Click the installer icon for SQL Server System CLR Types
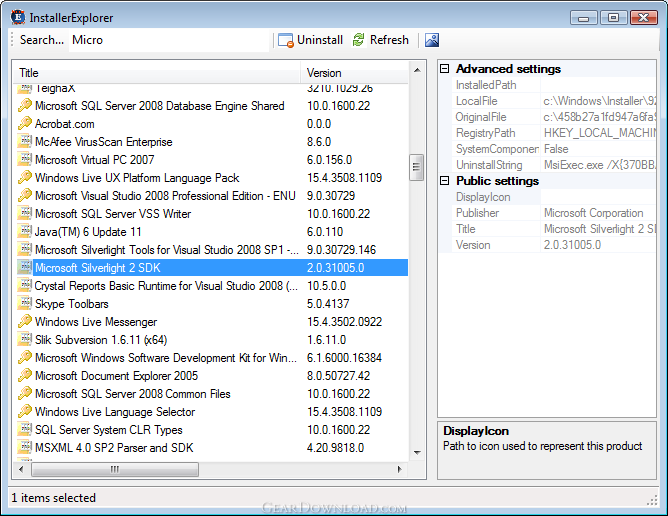This screenshot has width=668, height=516. click(25, 430)
